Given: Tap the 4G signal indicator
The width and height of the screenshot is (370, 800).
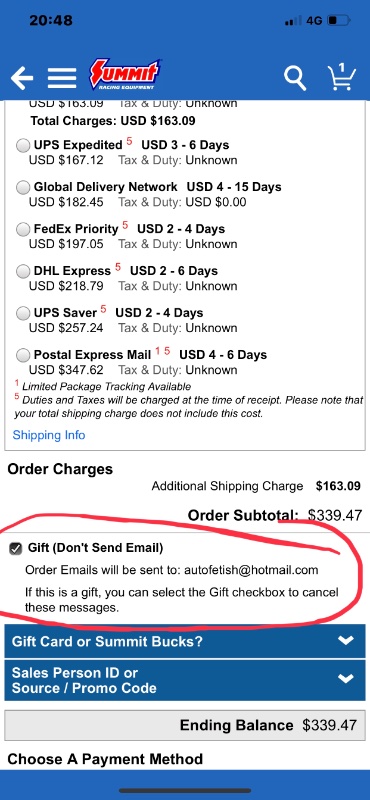Looking at the screenshot, I should pos(314,21).
